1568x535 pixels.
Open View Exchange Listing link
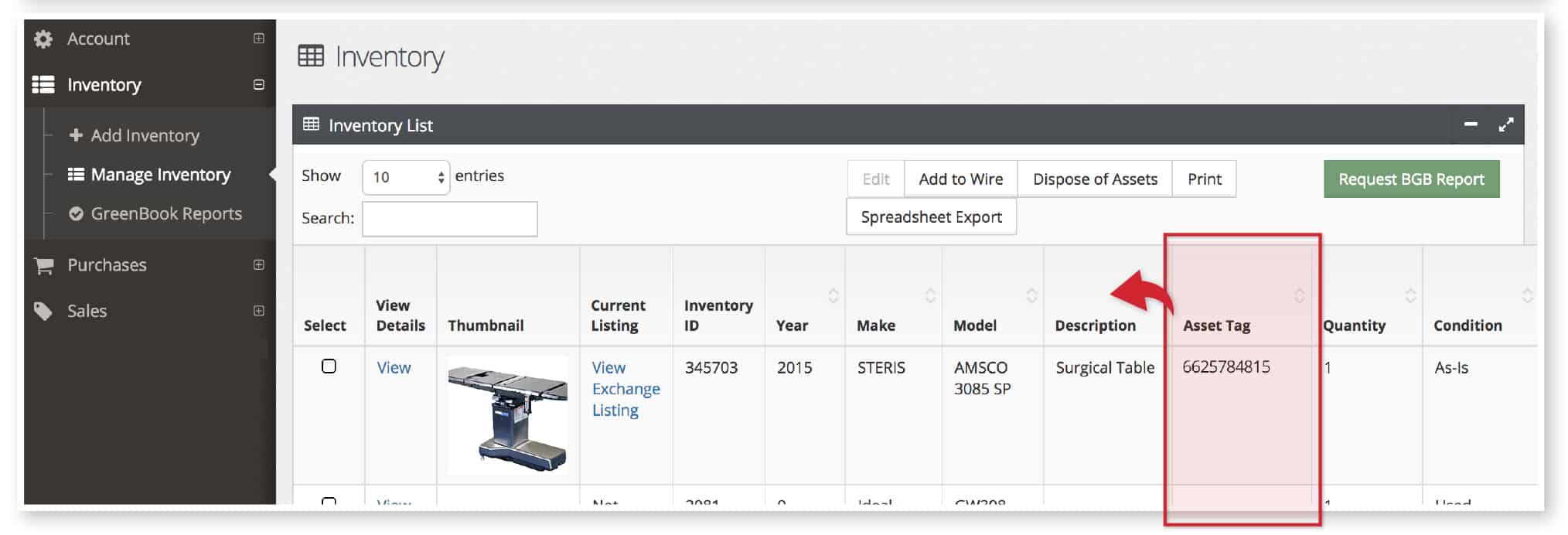[x=626, y=389]
